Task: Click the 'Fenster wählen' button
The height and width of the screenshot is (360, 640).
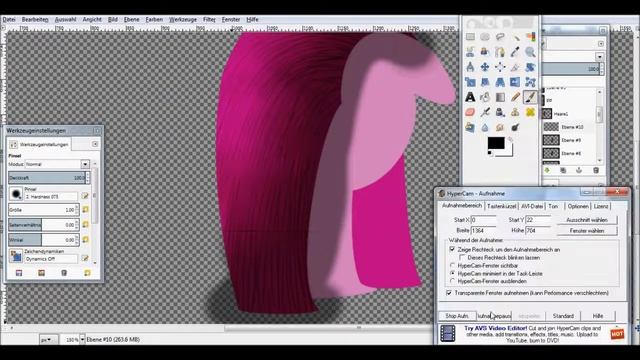Action: pos(587,231)
